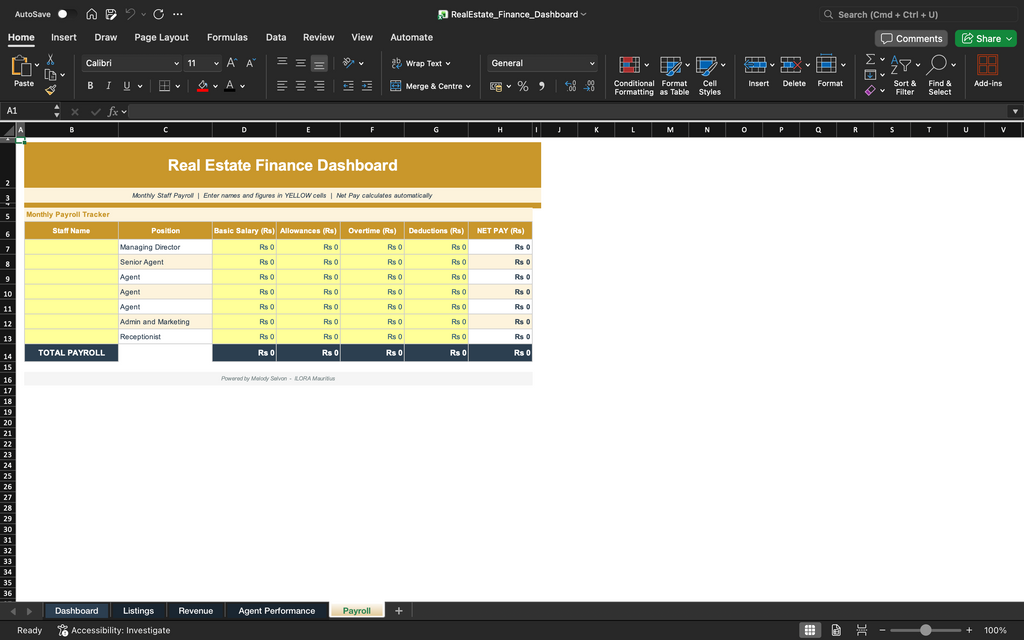Toggle the AutoSave switch

click(65, 14)
